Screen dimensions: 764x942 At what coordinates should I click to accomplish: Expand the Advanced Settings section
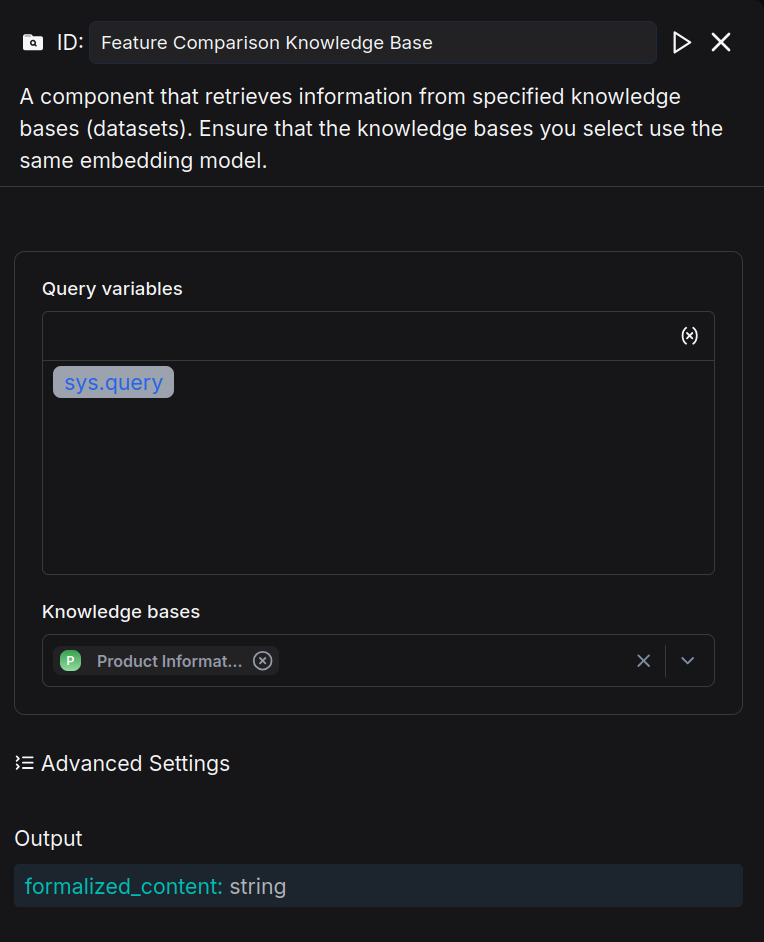pos(135,764)
